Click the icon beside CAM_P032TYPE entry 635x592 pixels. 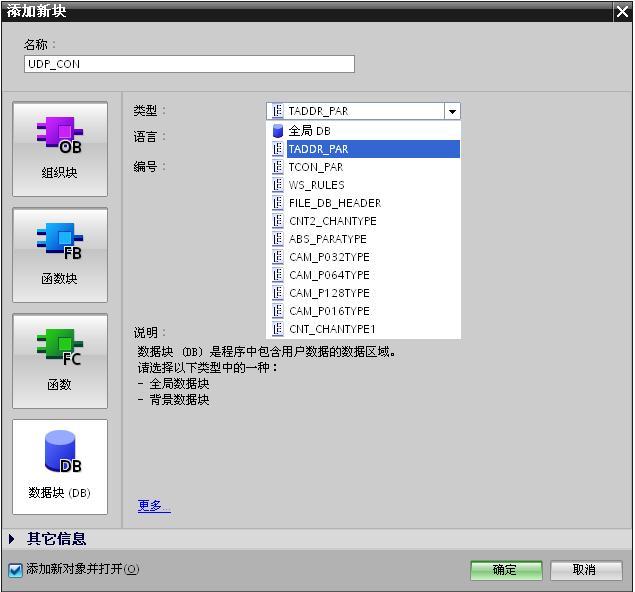tap(278, 257)
